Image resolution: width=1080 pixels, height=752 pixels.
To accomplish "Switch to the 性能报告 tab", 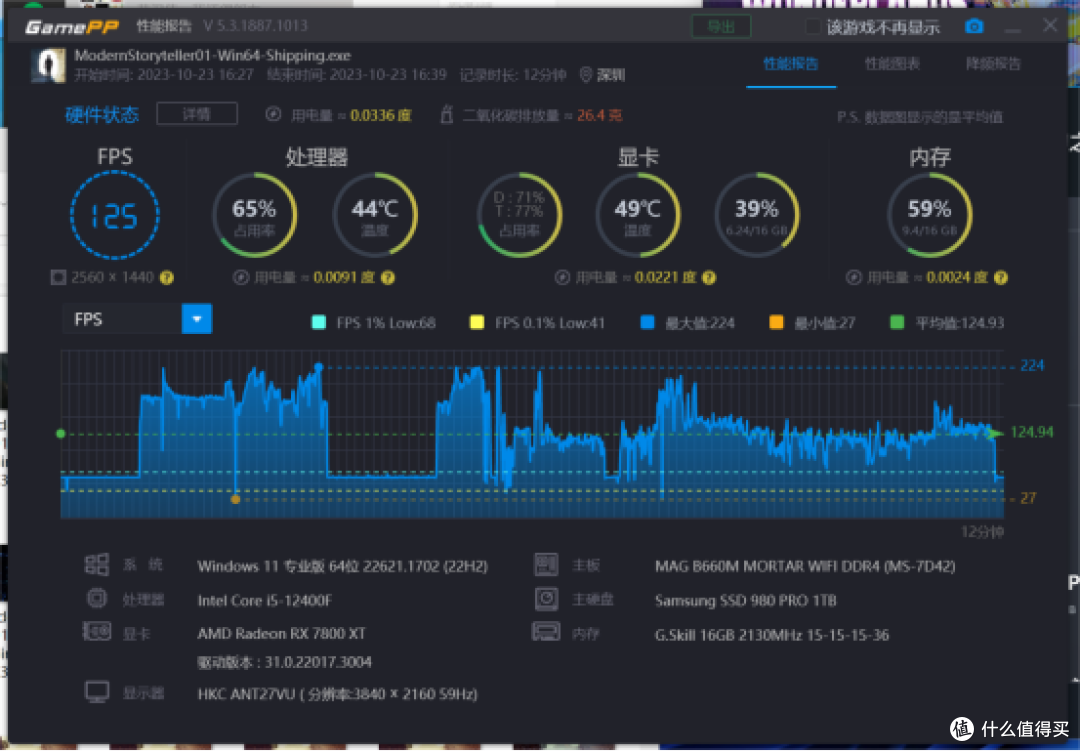I will 791,64.
